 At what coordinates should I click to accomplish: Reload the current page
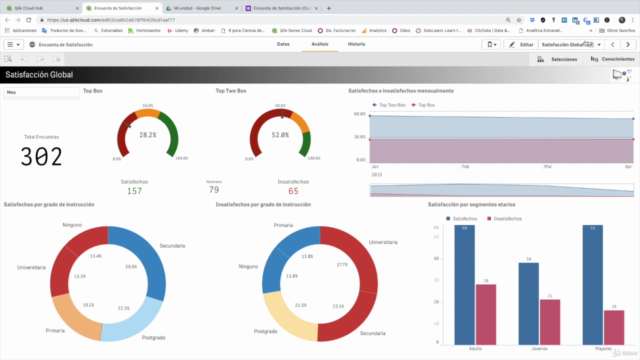(x=29, y=20)
